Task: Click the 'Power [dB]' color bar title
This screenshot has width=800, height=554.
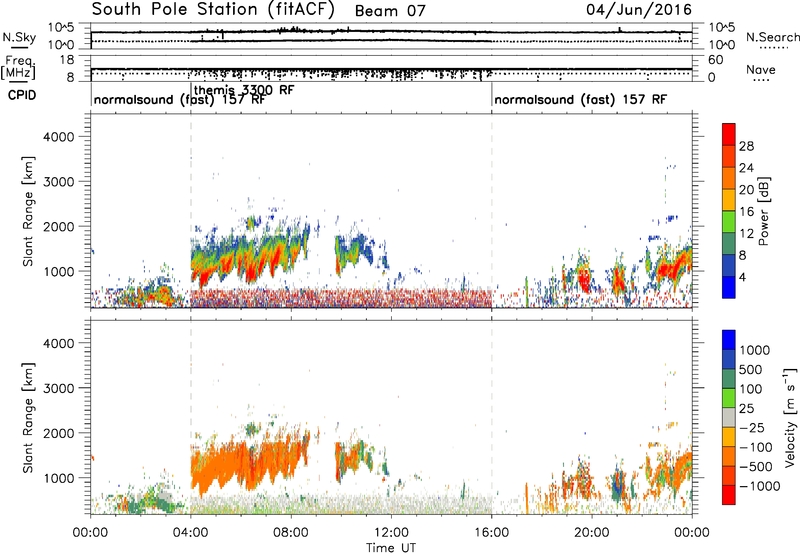Action: (764, 211)
